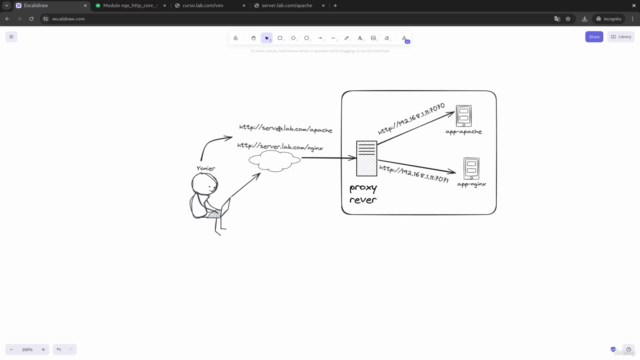Select the Diamond shape tool
The height and width of the screenshot is (360, 640).
click(x=293, y=38)
